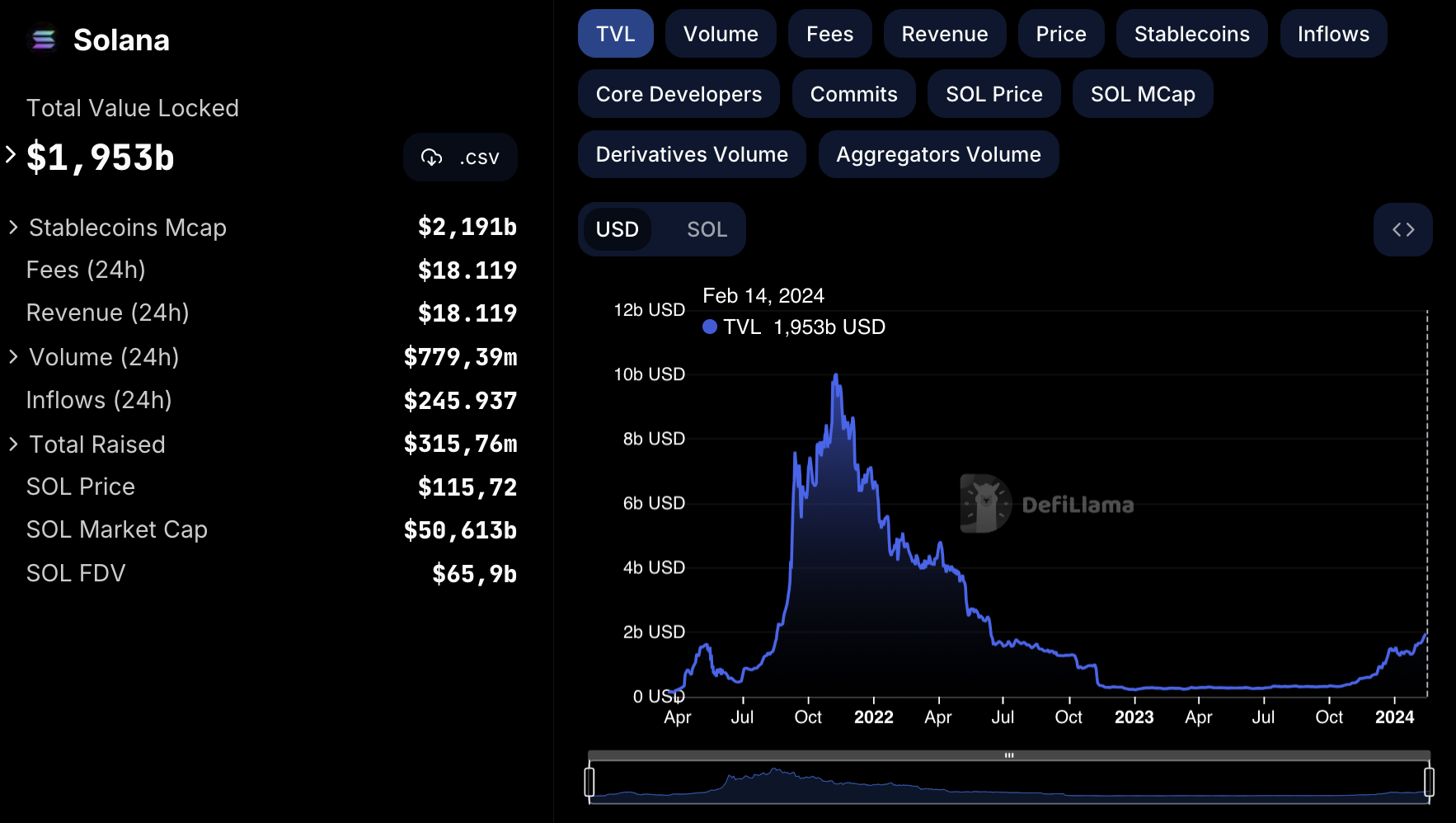The image size is (1456, 823).
Task: Switch denomination to SOL
Action: pyautogui.click(x=707, y=229)
